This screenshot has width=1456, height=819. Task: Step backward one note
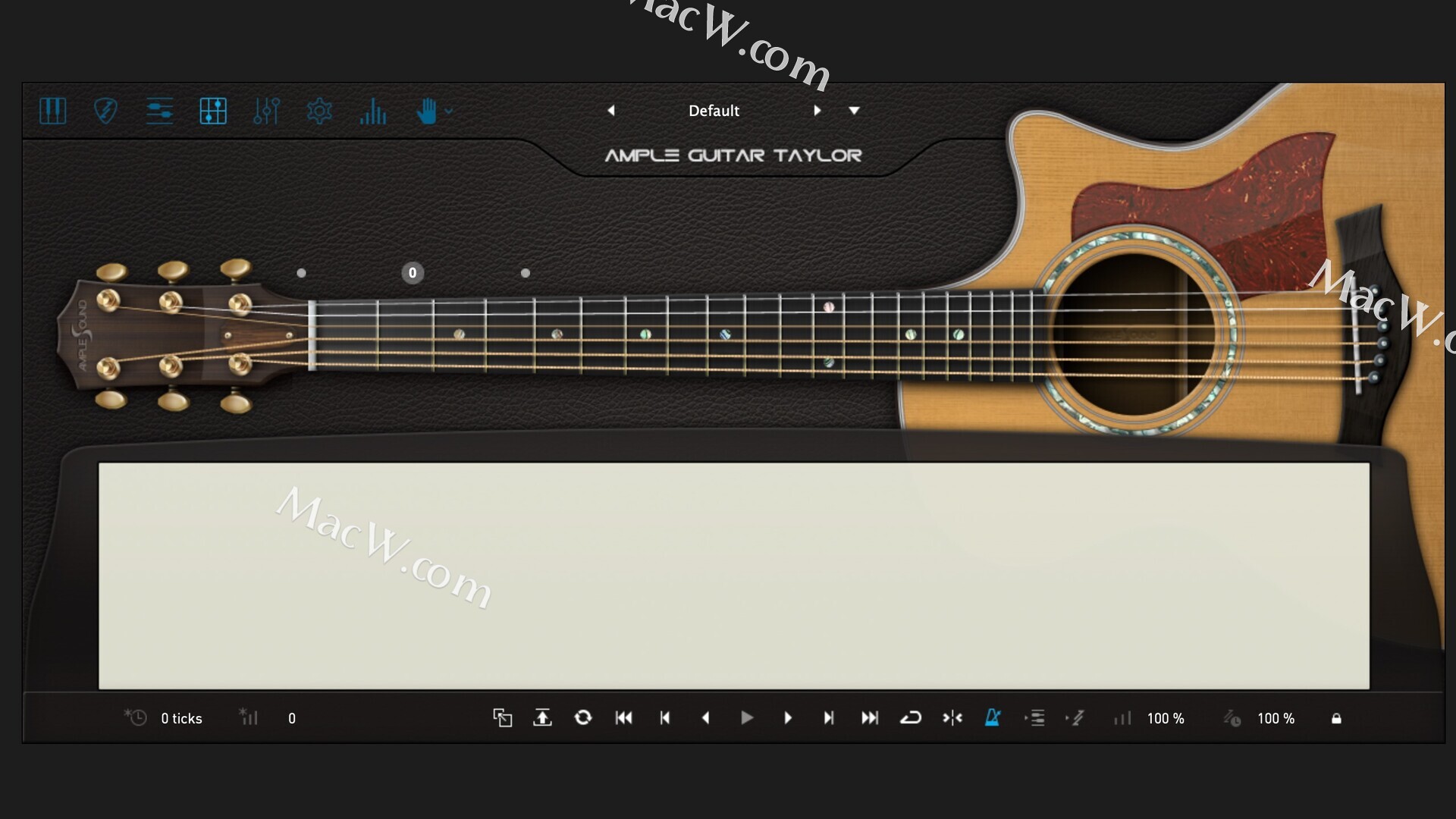click(706, 717)
